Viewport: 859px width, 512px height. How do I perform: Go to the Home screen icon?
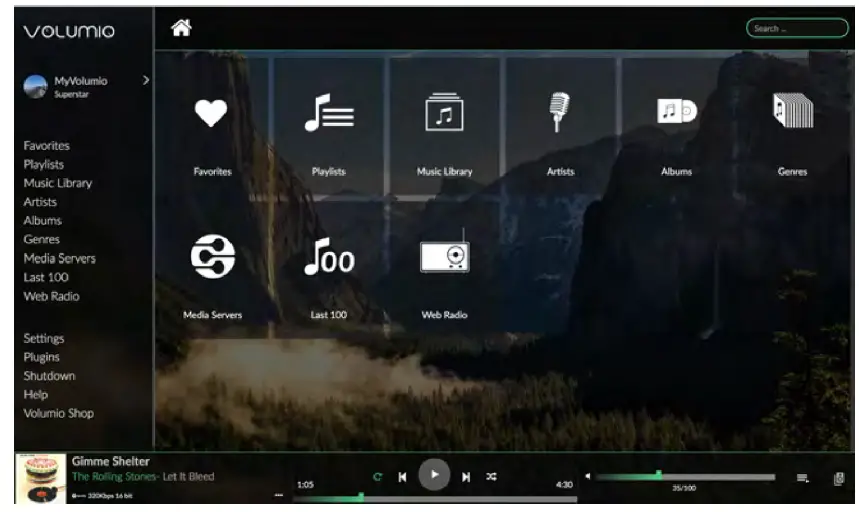pyautogui.click(x=181, y=27)
